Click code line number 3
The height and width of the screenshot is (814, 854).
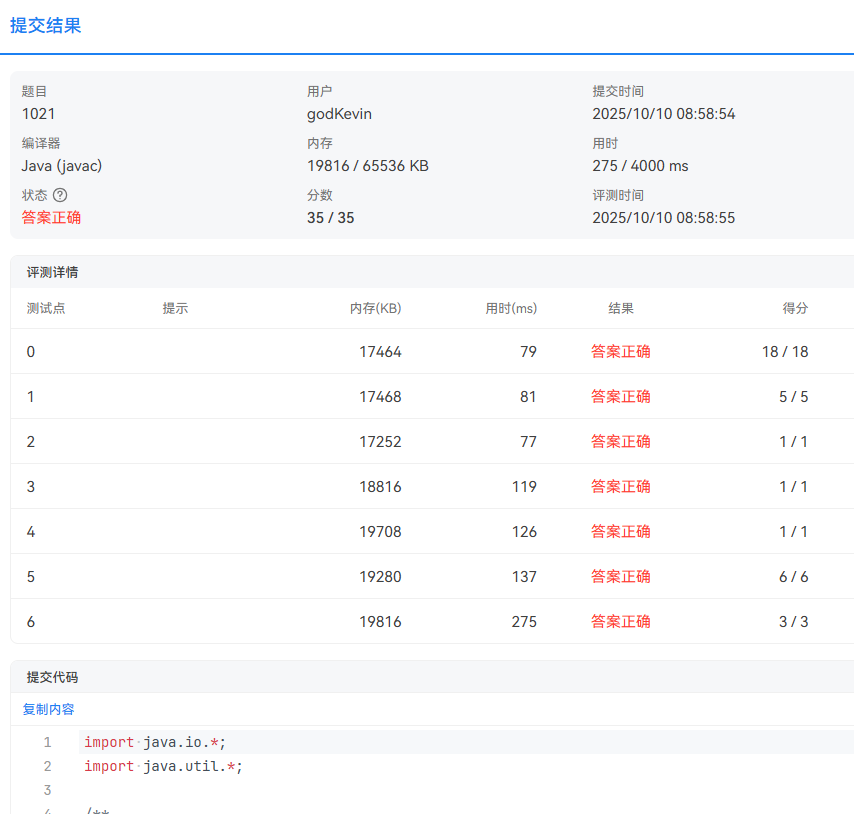point(47,790)
